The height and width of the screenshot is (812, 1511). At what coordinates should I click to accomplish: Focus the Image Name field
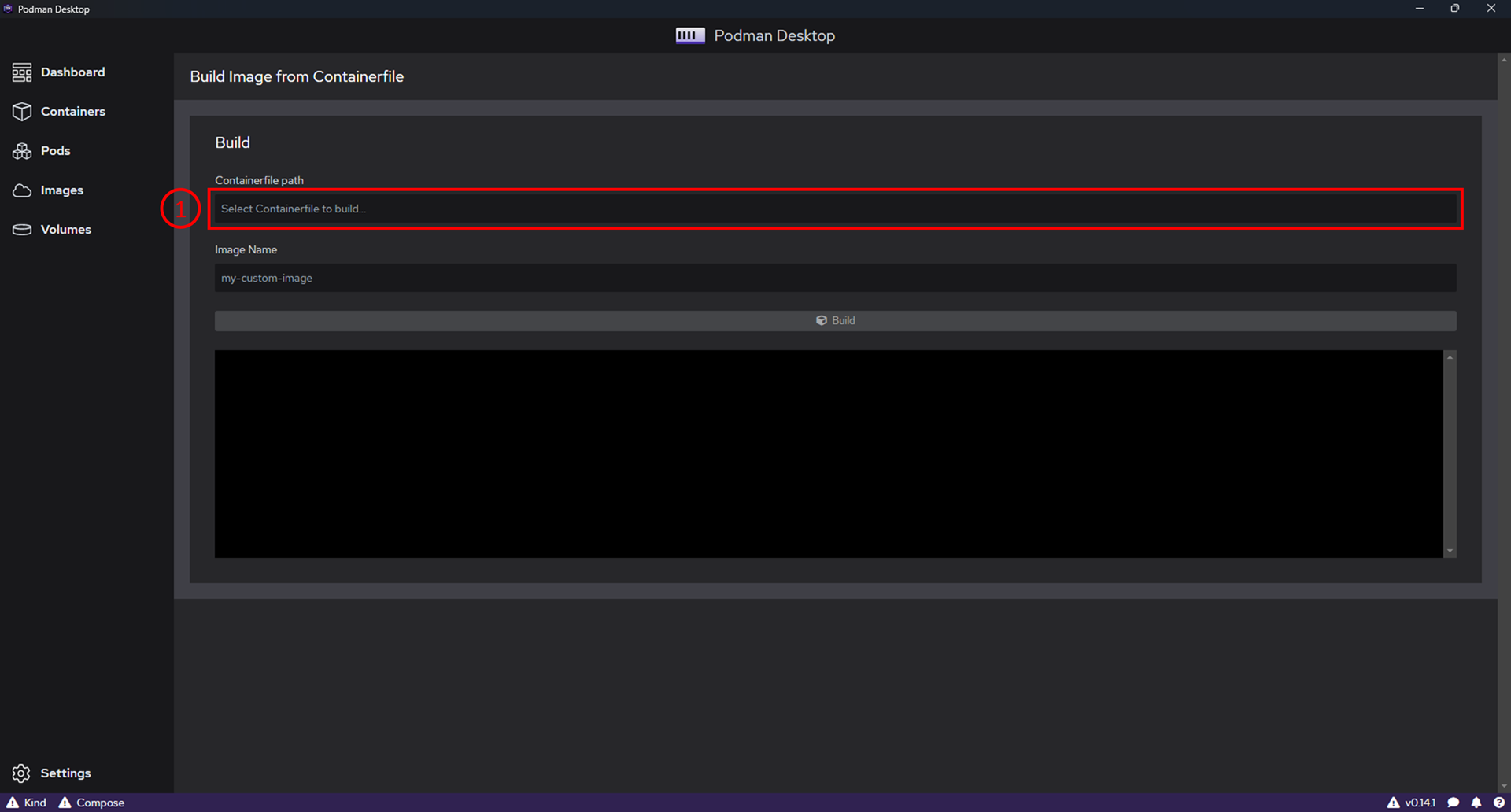pos(835,278)
